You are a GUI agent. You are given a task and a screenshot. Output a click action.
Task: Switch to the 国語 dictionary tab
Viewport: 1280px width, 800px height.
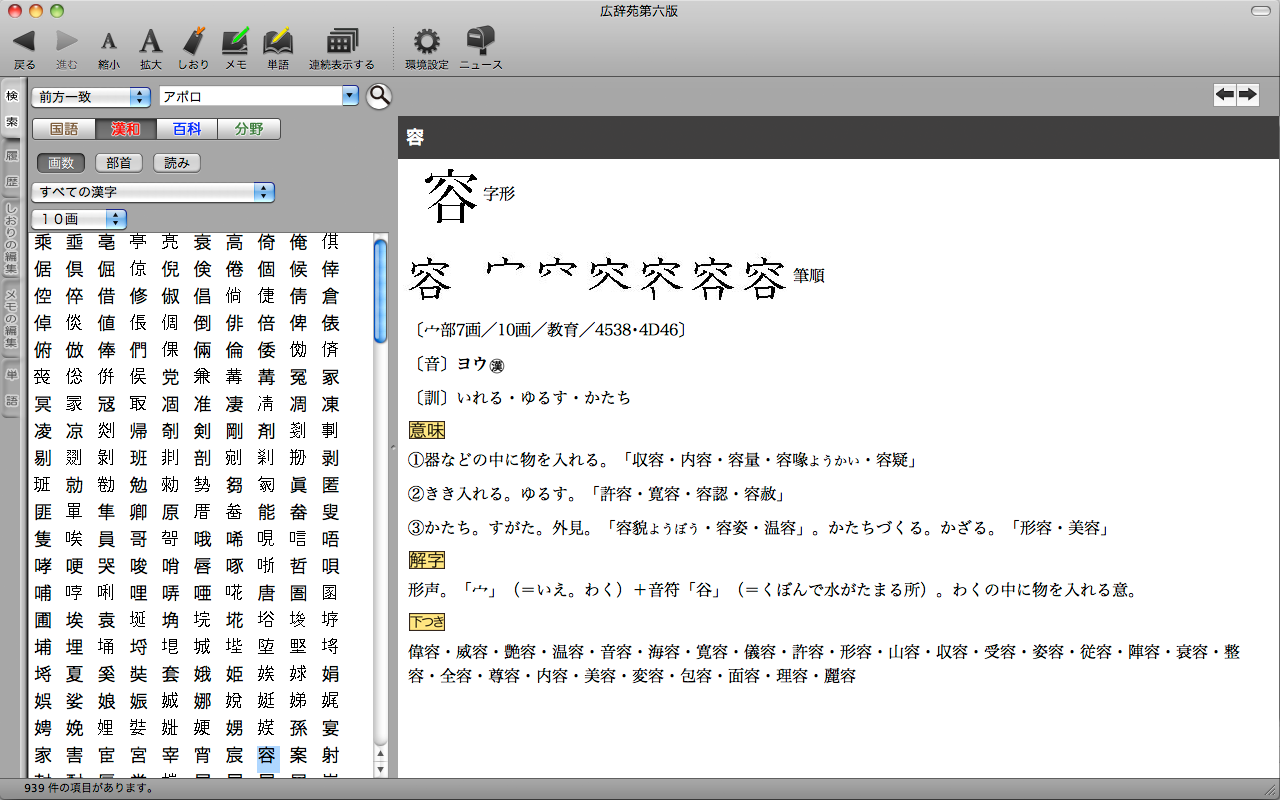(x=64, y=129)
